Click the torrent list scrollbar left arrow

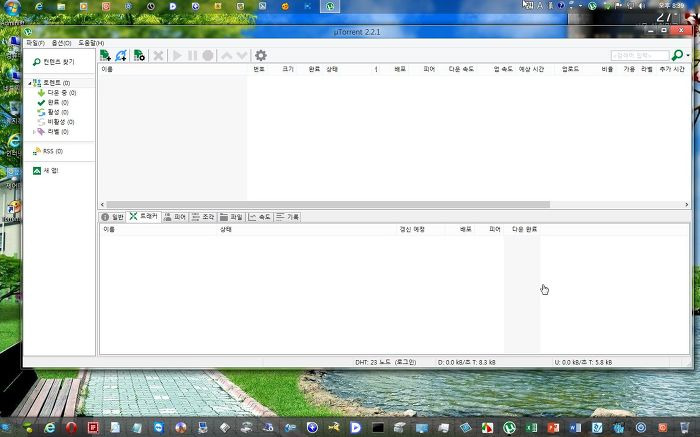tap(103, 204)
